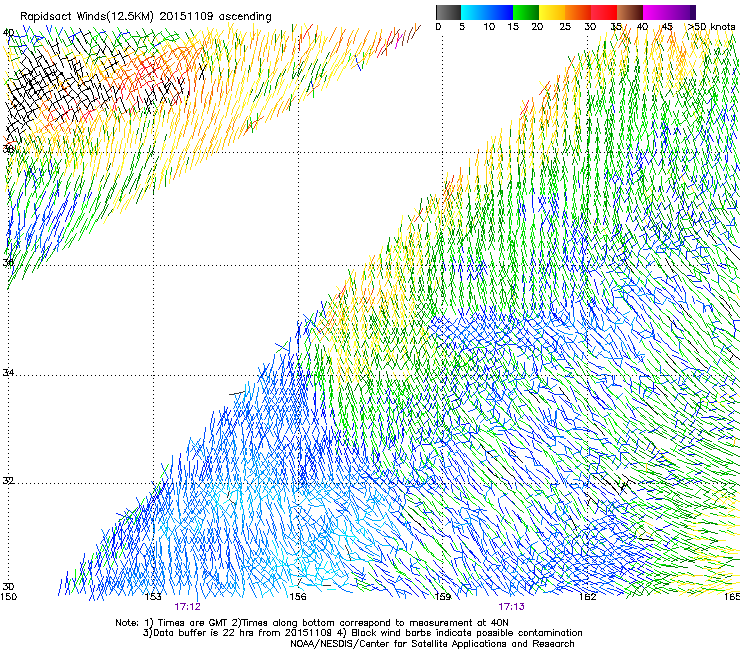Viewport: 740px width, 650px height.
Task: Click the "Data buffer is 22 hrs" note line
Action: (x=362, y=633)
